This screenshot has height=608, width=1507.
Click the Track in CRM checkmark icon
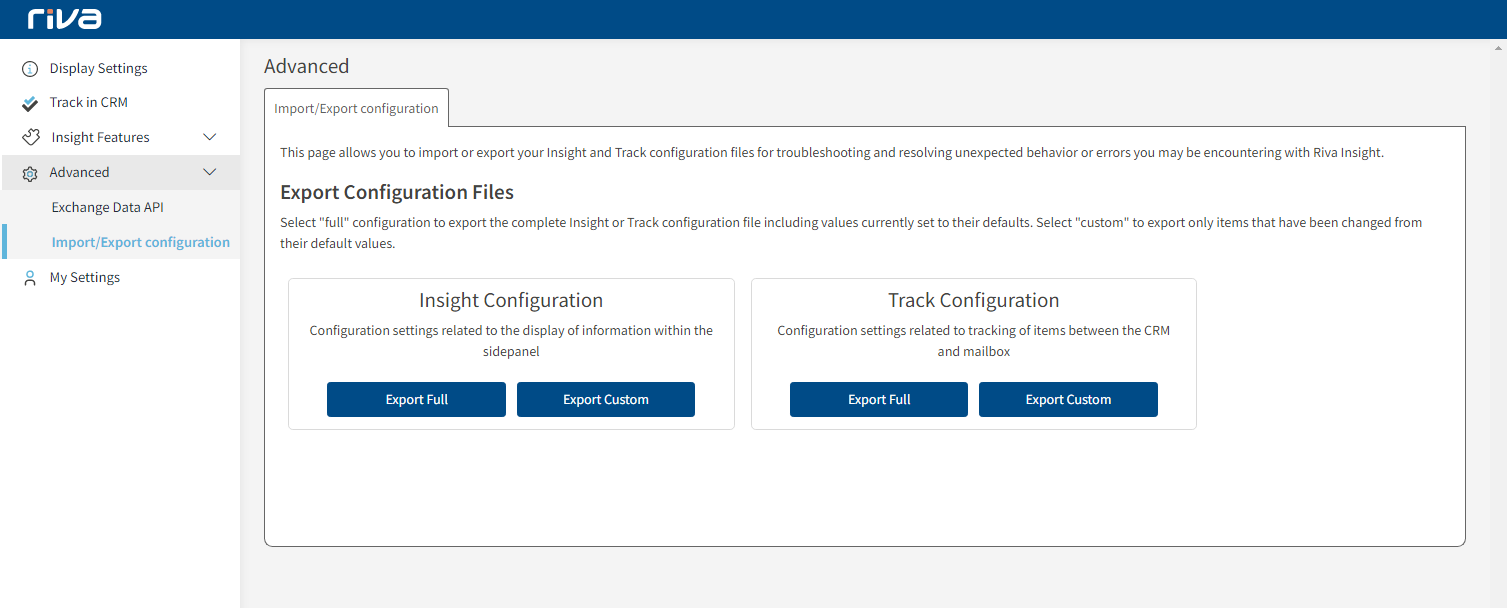coord(30,103)
